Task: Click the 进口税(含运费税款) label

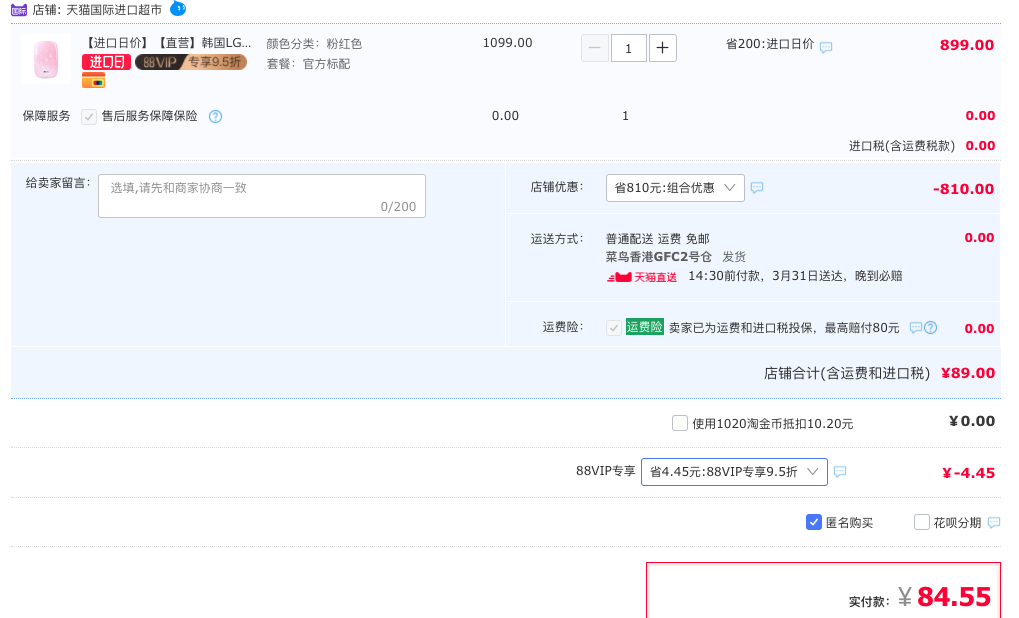Action: pyautogui.click(x=902, y=146)
